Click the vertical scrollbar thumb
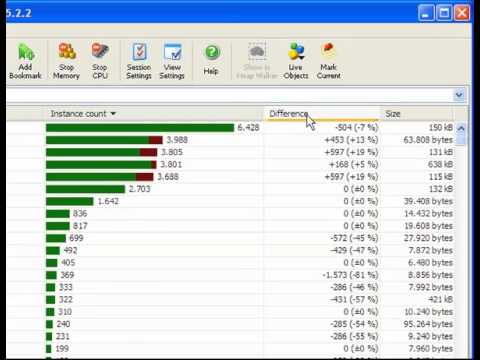The image size is (480, 360). (x=461, y=139)
